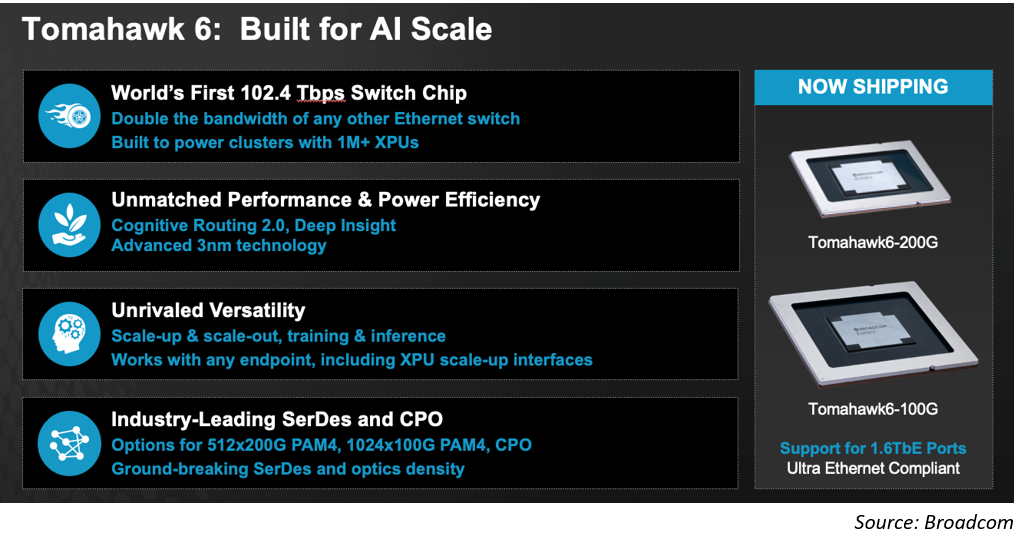This screenshot has height=536, width=1017.
Task: Select the "Unrivaled Versatility" heading
Action: [208, 310]
